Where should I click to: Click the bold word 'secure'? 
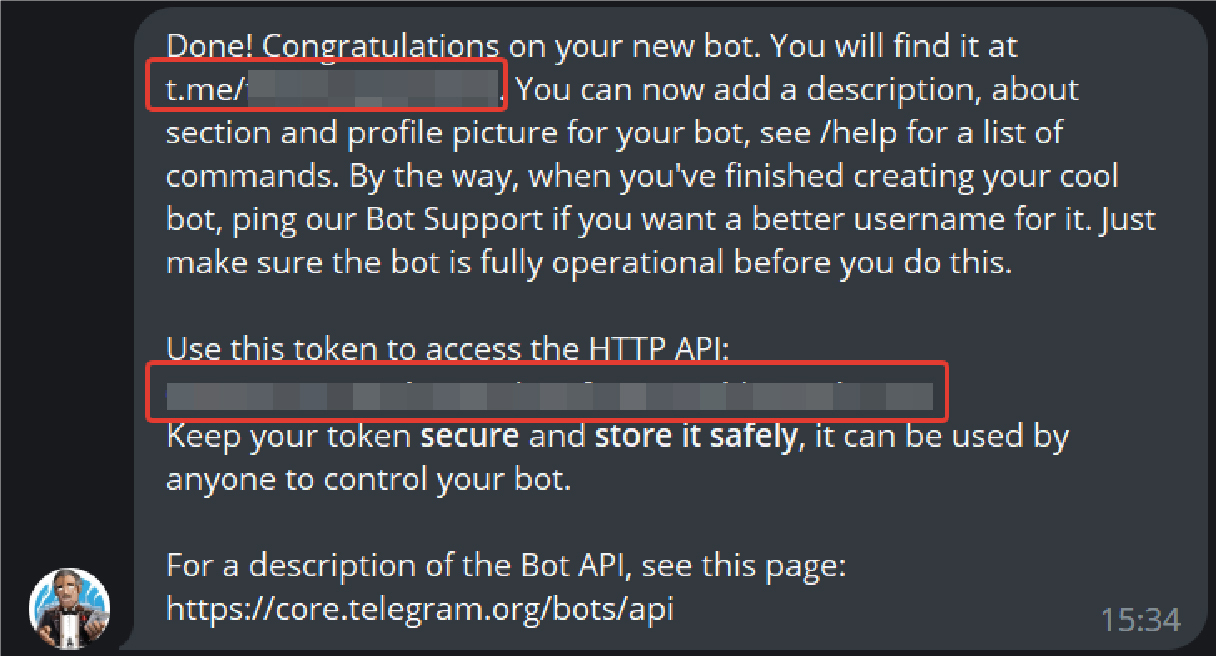[x=470, y=436]
